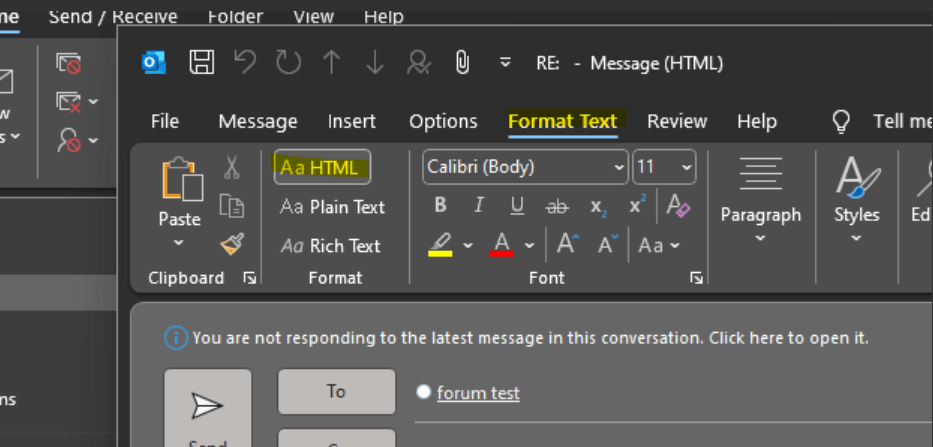Image resolution: width=933 pixels, height=447 pixels.
Task: Open the Font dialog launcher
Action: (696, 278)
